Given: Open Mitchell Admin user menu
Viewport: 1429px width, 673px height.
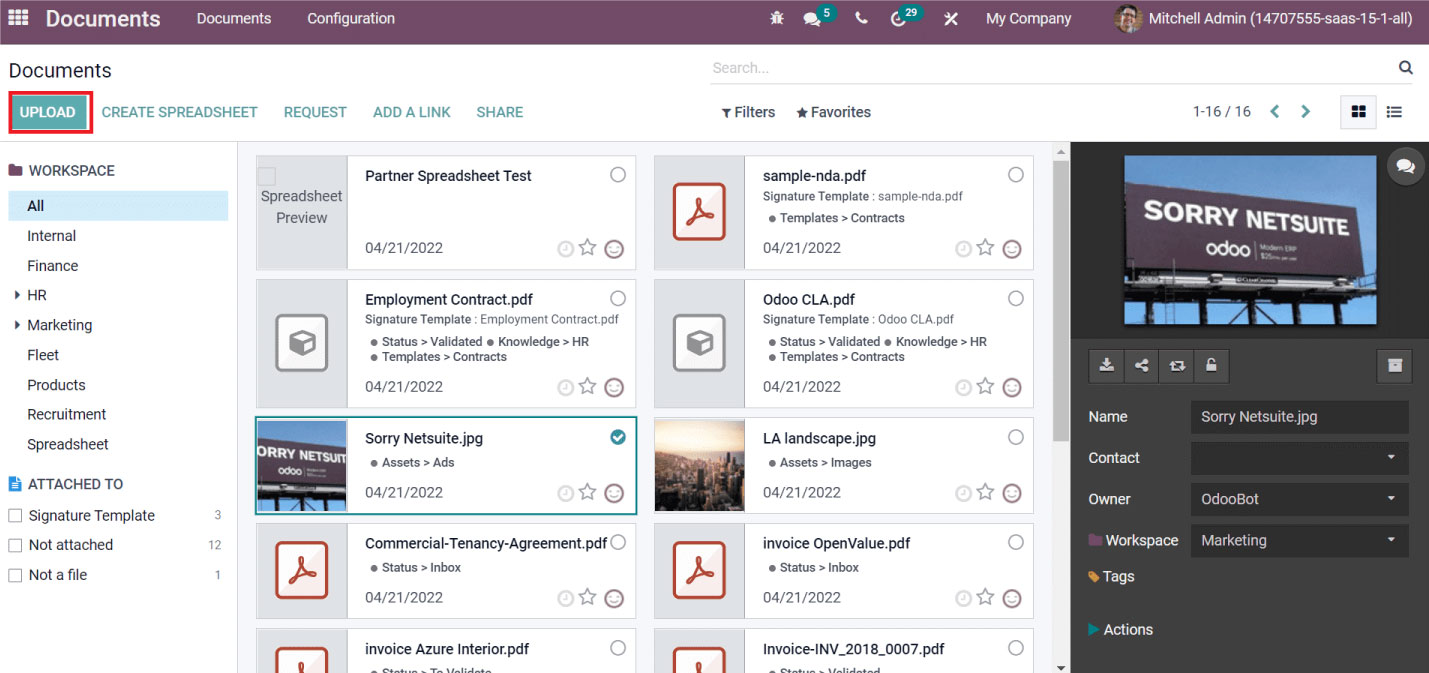Looking at the screenshot, I should coord(1264,19).
